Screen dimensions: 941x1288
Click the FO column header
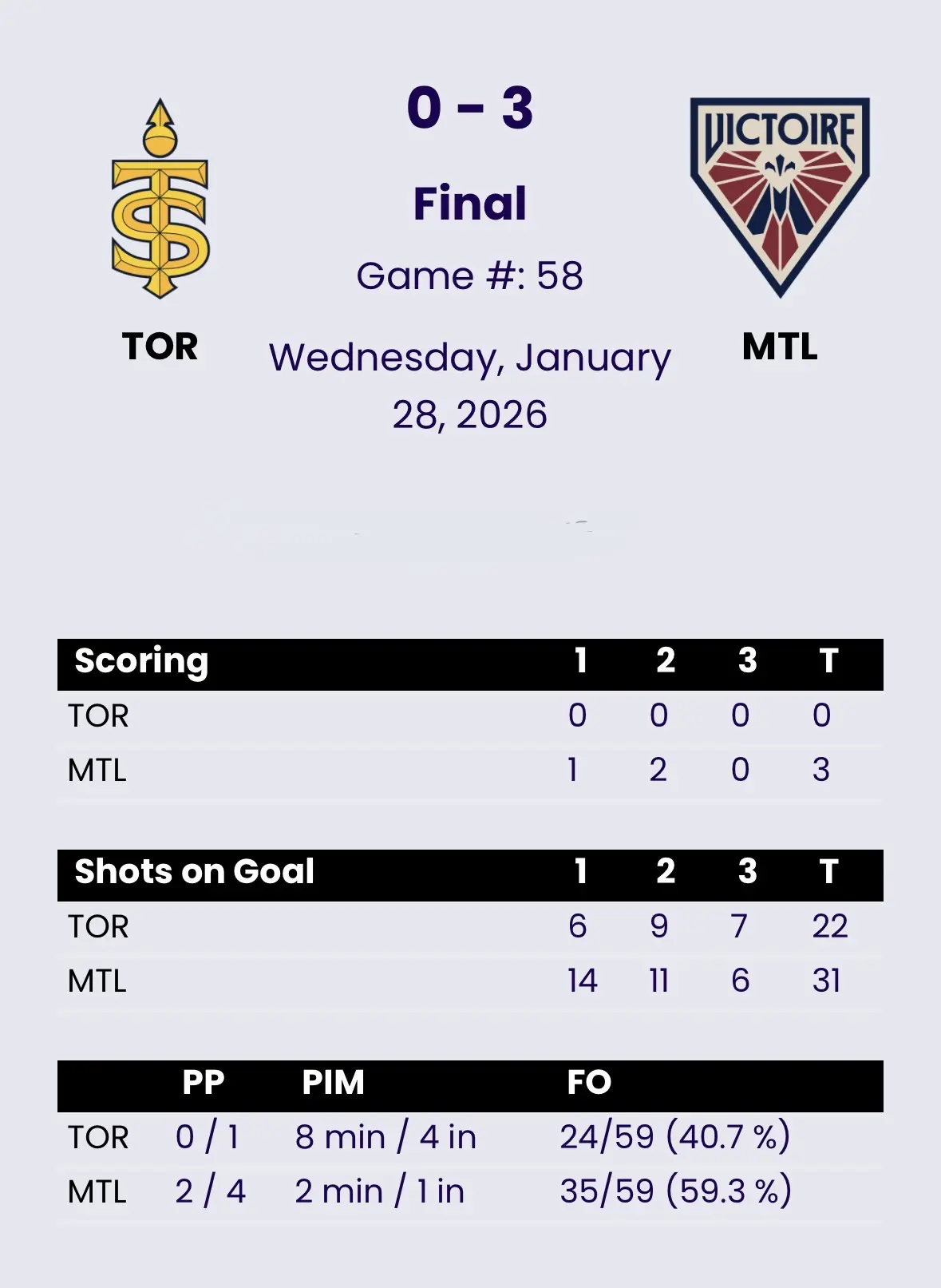tap(589, 1083)
